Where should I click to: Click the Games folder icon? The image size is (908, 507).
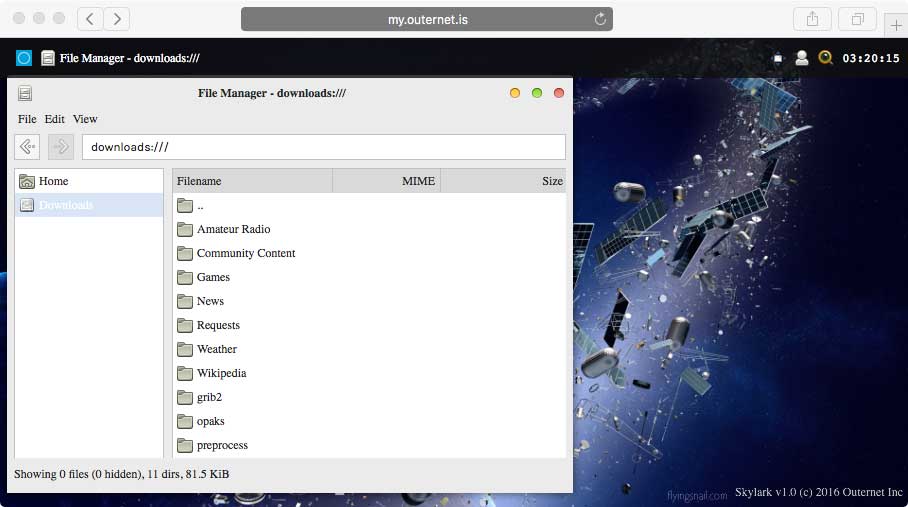click(x=185, y=278)
